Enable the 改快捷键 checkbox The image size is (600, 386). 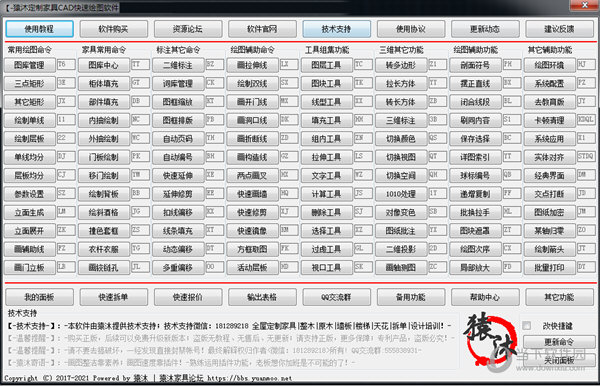tap(527, 326)
